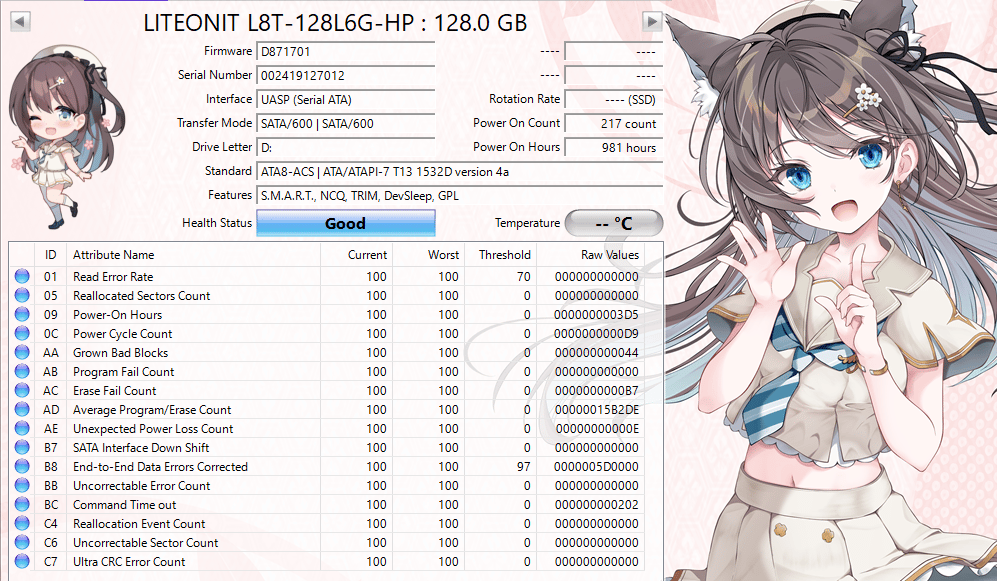Screen dimensions: 997x581
Task: Click the Current column header
Action: pyautogui.click(x=356, y=255)
